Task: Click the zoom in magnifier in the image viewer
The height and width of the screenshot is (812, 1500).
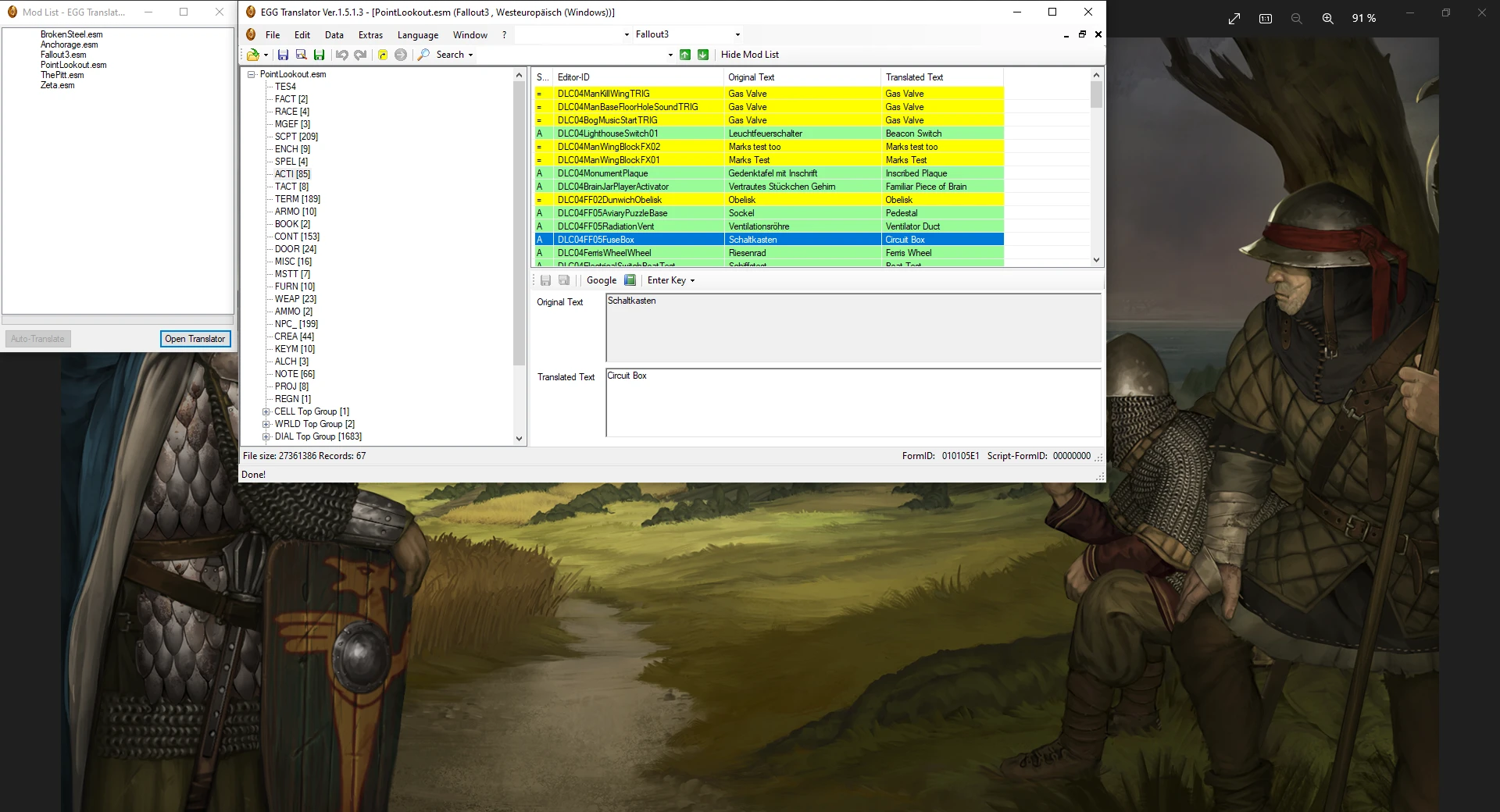Action: pos(1327,18)
